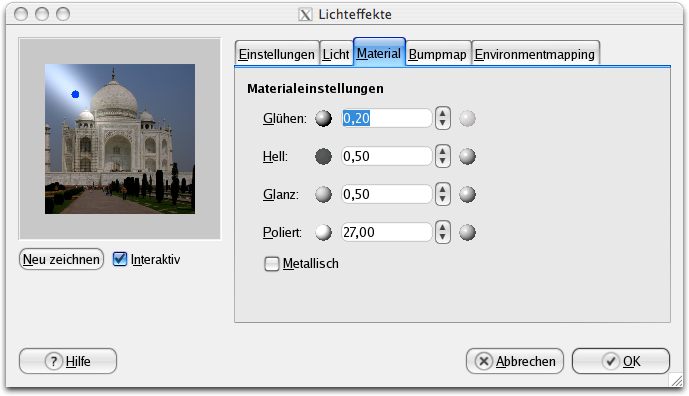Uncheck the Interaktiv checkbox
Screen dimensions: 689x396
point(120,259)
